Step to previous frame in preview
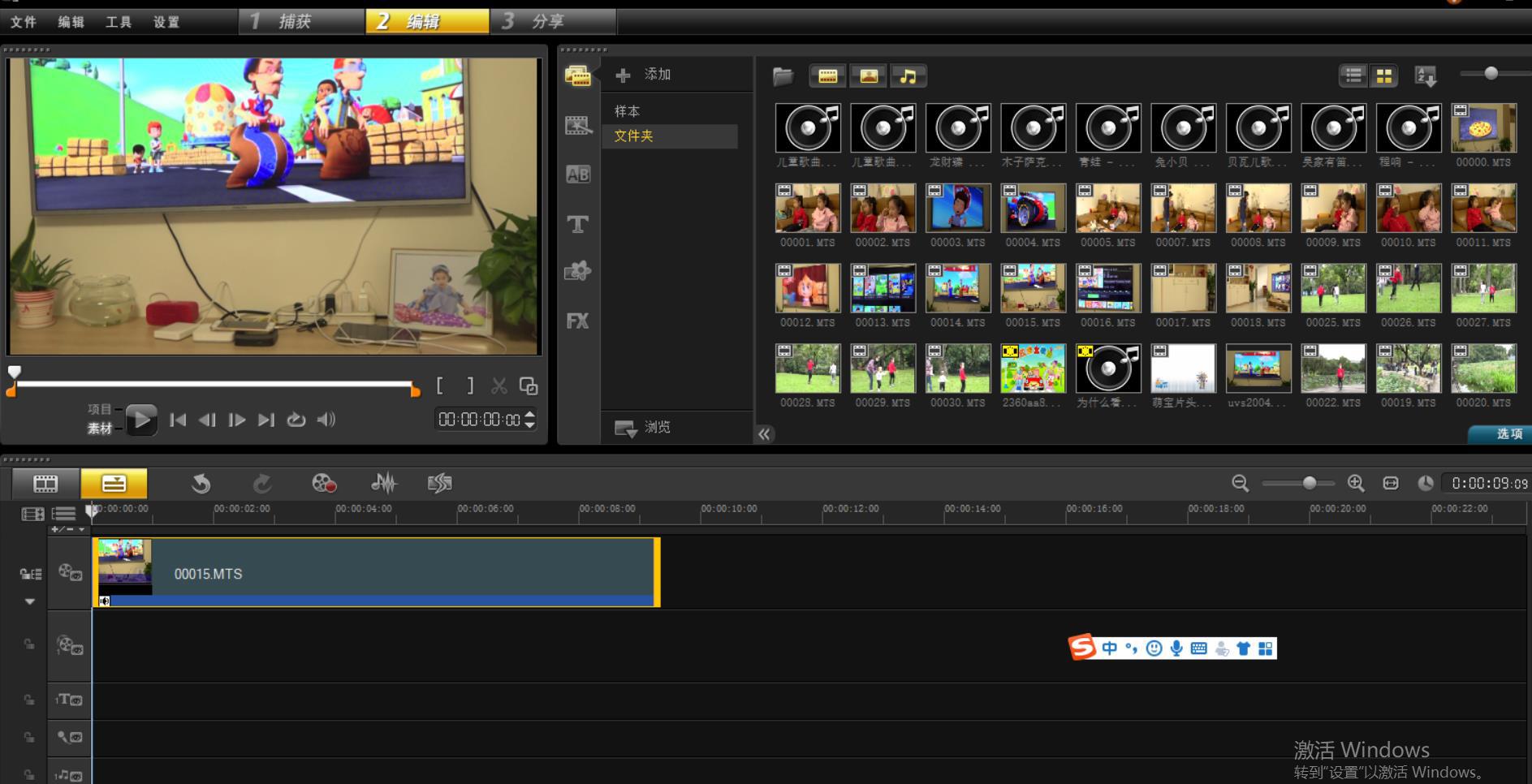 click(207, 420)
